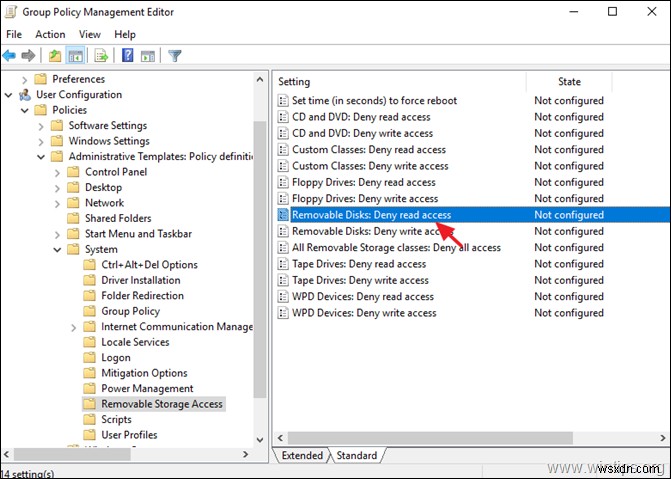This screenshot has width=671, height=479.
Task: Click settings list horizontal scrollbar left arrow
Action: click(x=280, y=438)
